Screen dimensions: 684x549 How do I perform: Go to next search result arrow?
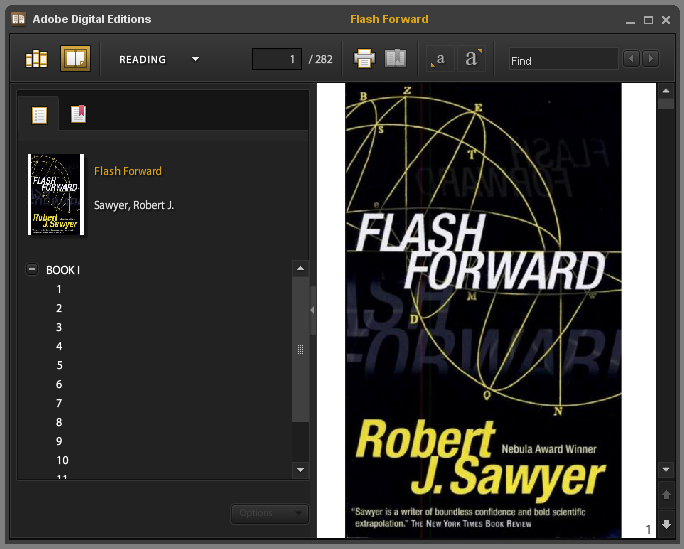pyautogui.click(x=651, y=58)
